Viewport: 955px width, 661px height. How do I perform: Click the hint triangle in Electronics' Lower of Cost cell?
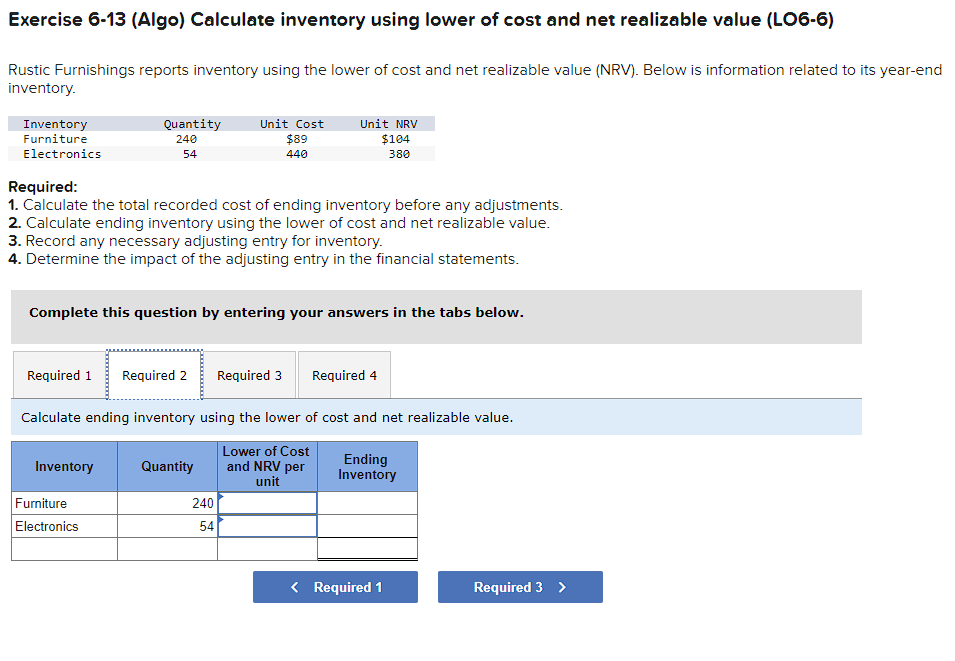click(x=222, y=518)
